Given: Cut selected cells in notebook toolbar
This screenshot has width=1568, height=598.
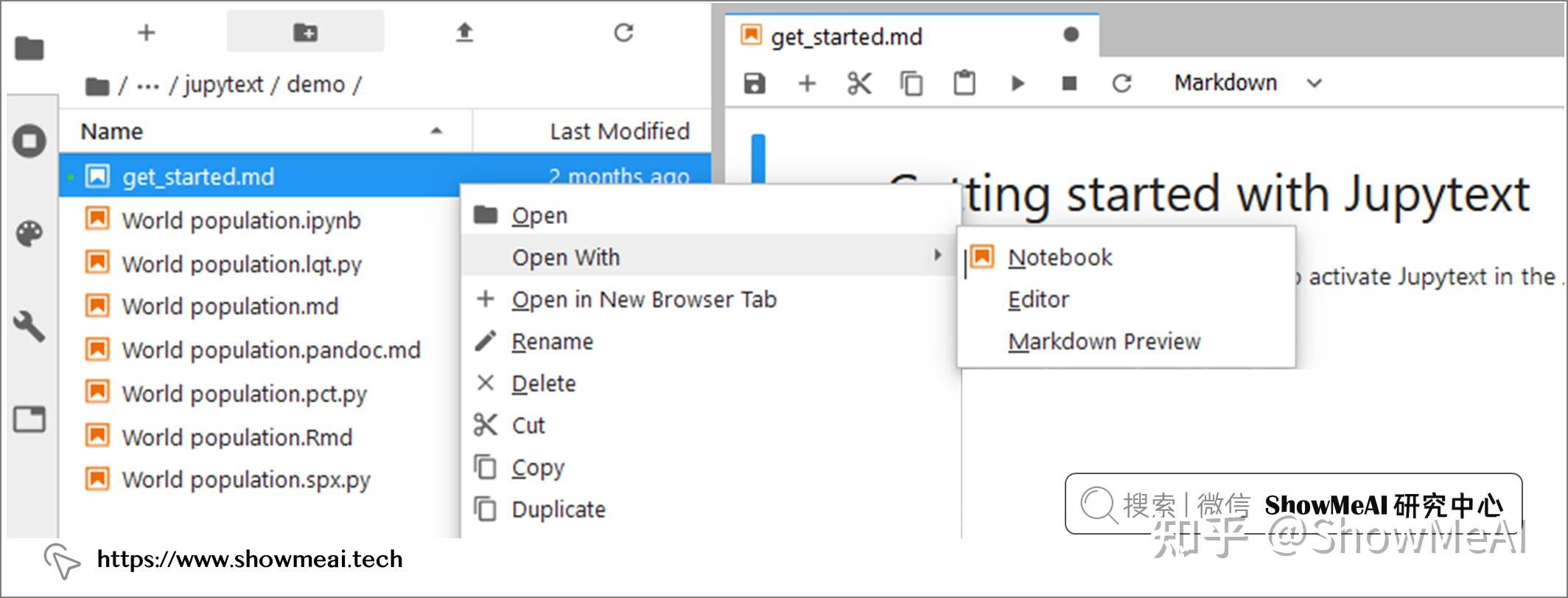Looking at the screenshot, I should (x=859, y=83).
